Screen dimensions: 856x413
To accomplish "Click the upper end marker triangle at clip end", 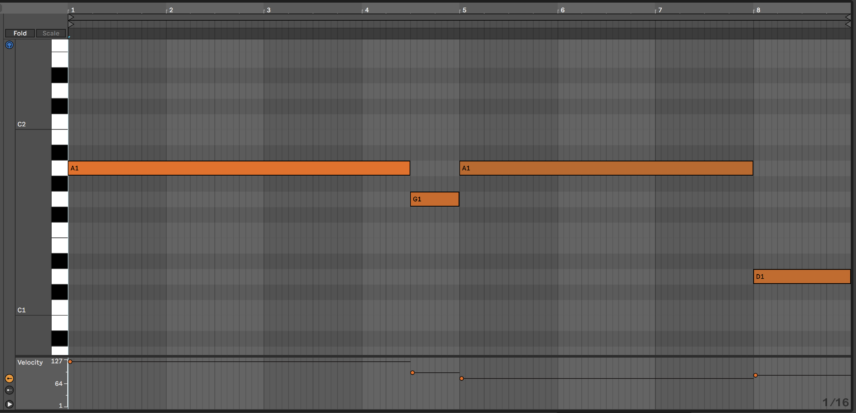I will pos(848,17).
